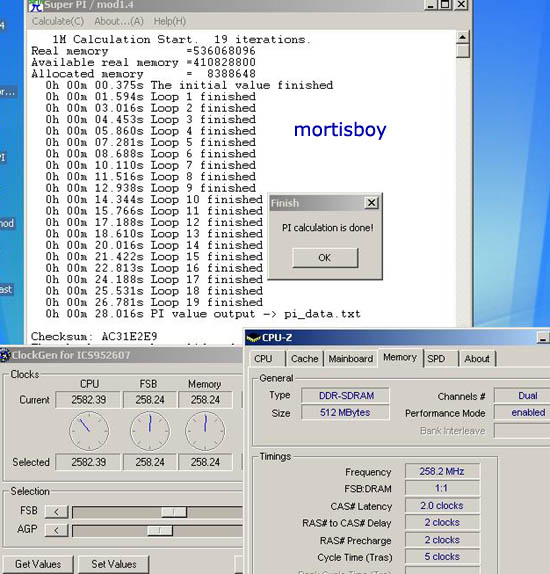Click the Set Values button
Screen dimensions: 550x574
[114, 564]
